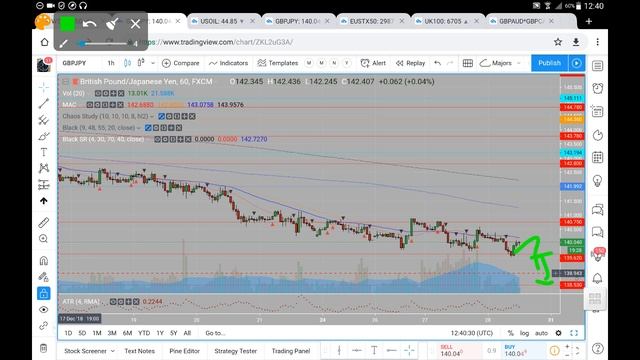Toggle auto scale

(541, 333)
